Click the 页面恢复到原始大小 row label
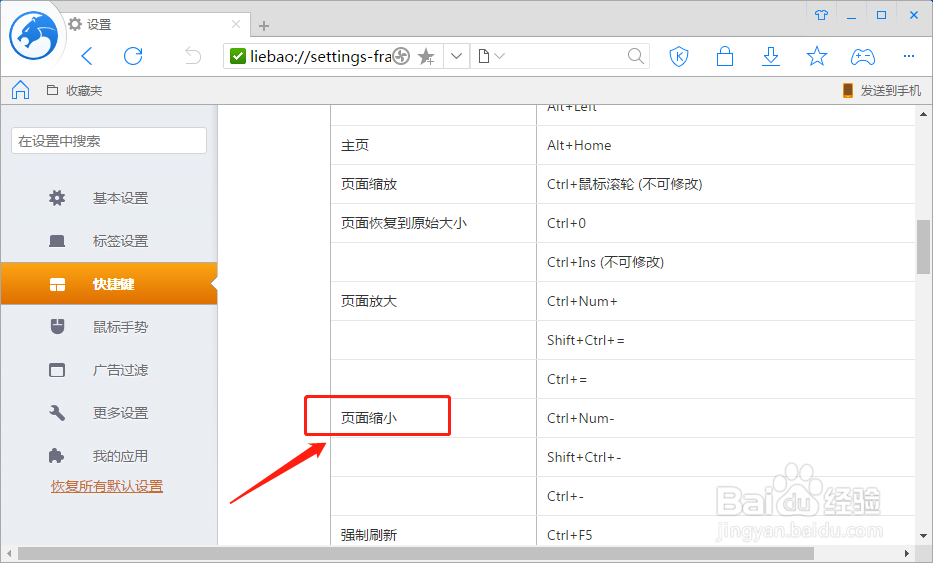The image size is (933, 563). [x=403, y=223]
